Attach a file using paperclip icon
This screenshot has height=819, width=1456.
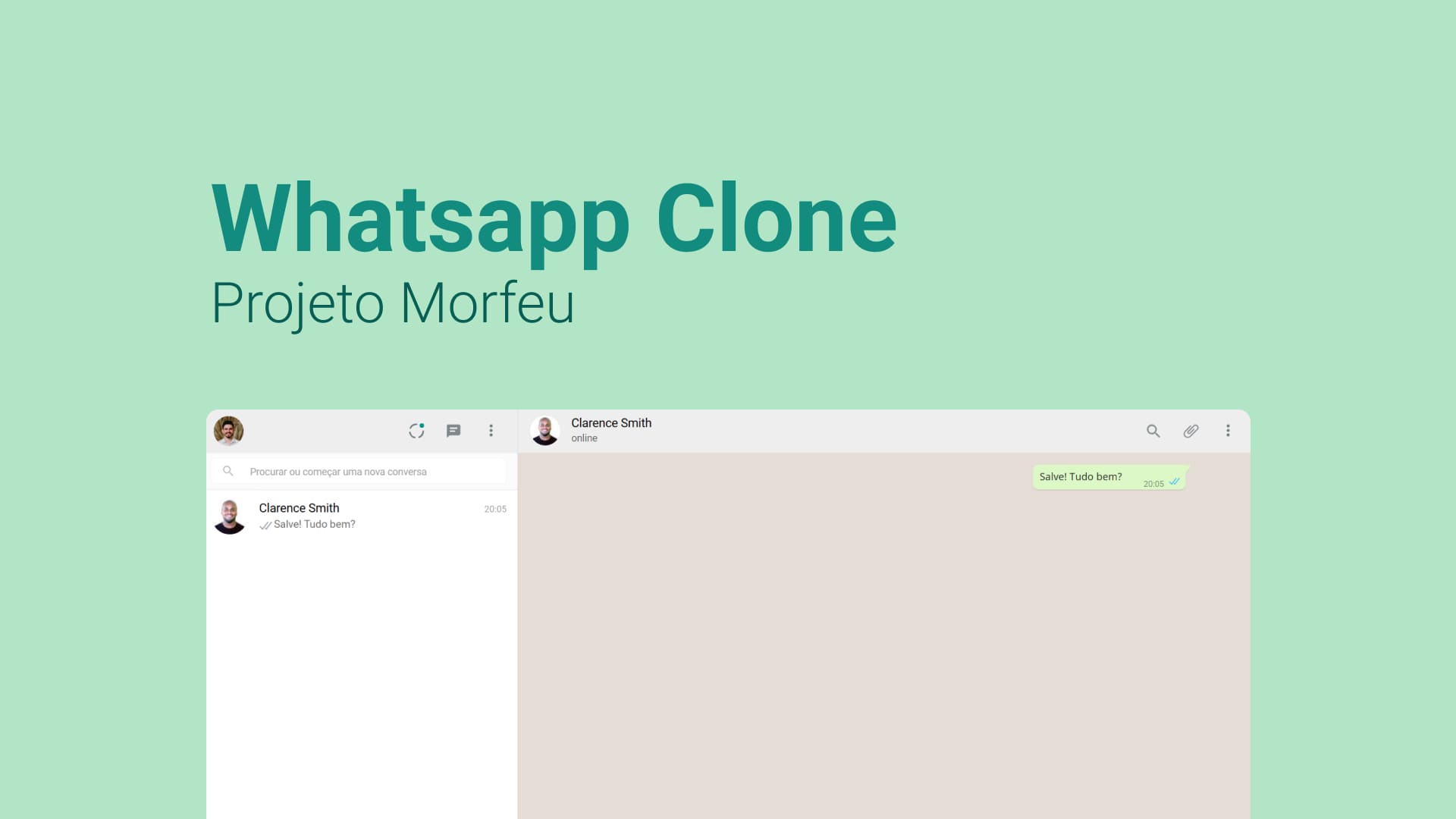(1191, 431)
